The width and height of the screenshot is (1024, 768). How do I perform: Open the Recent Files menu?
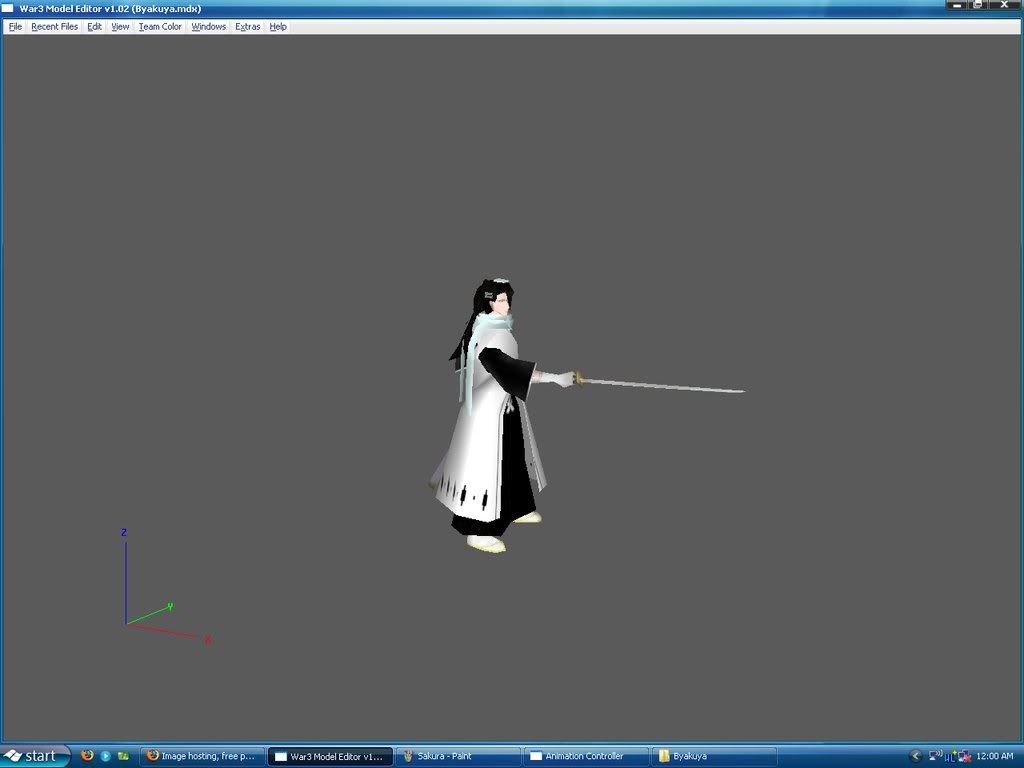tap(54, 27)
